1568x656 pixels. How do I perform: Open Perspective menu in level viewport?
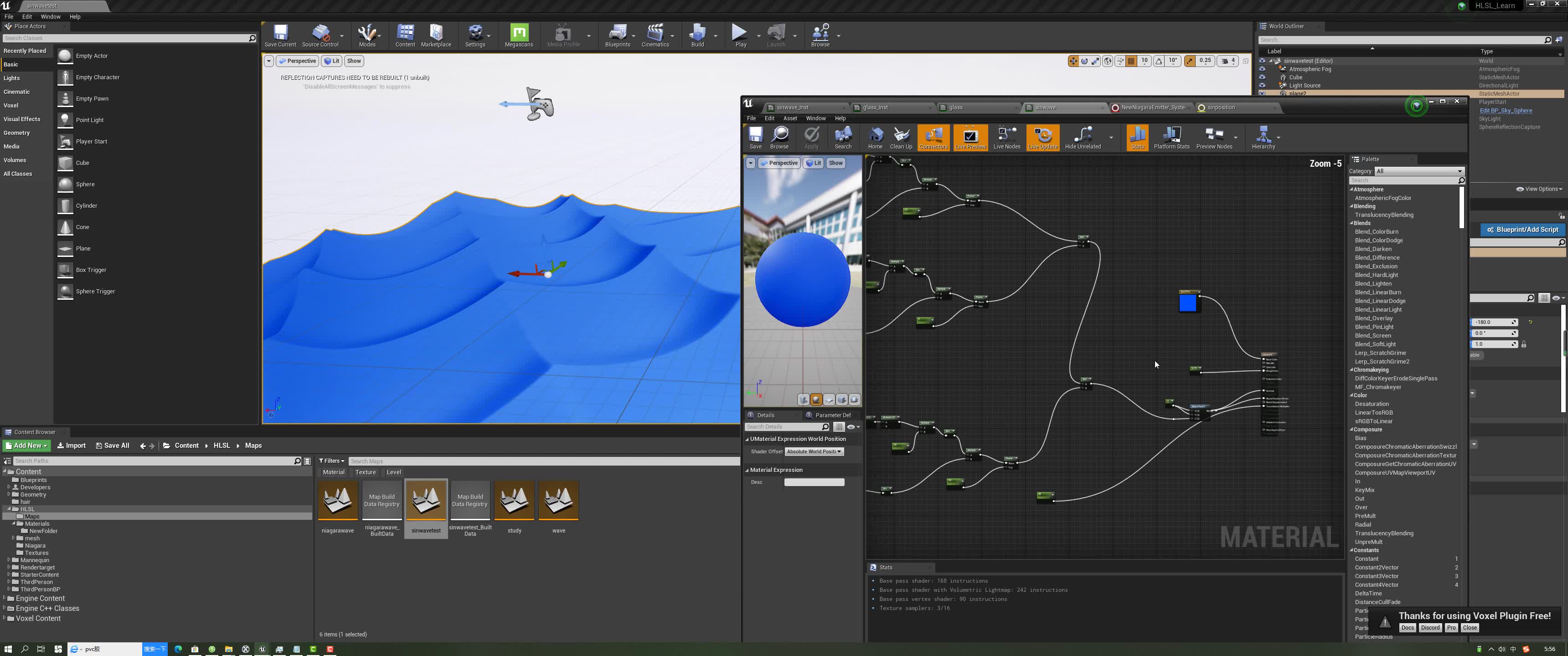coord(297,61)
